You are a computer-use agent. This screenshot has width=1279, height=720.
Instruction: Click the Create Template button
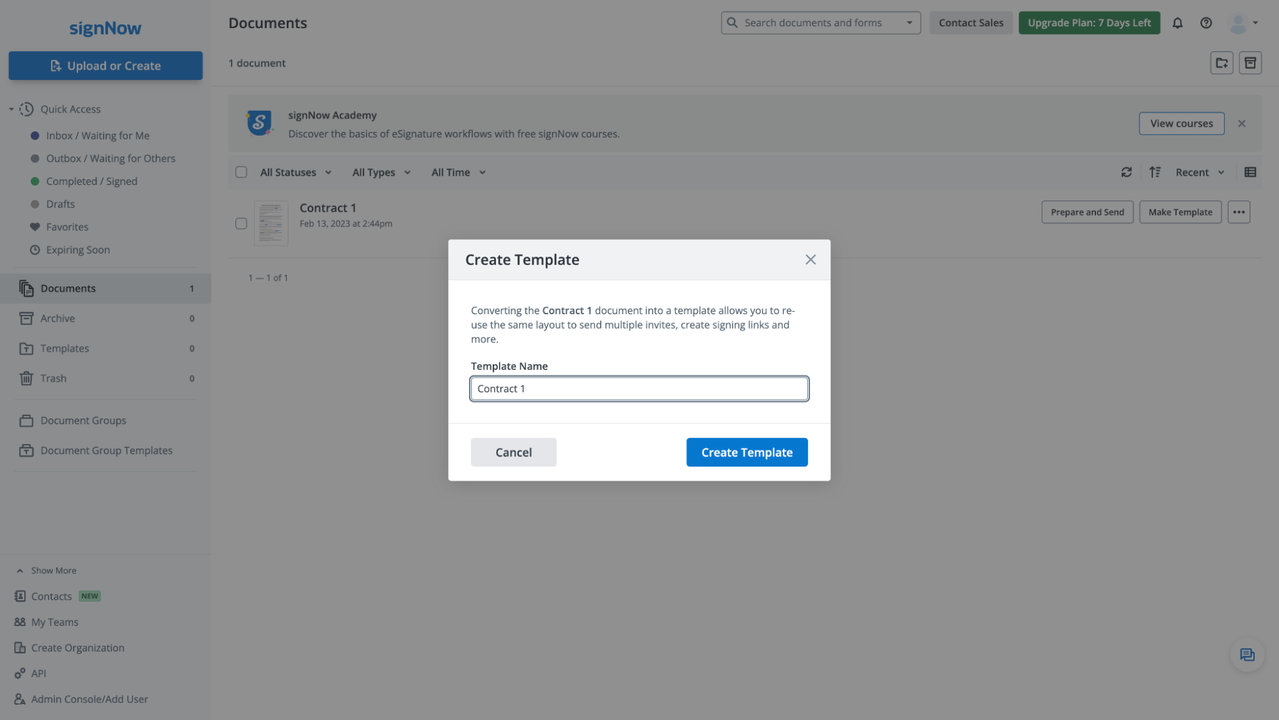pyautogui.click(x=746, y=451)
